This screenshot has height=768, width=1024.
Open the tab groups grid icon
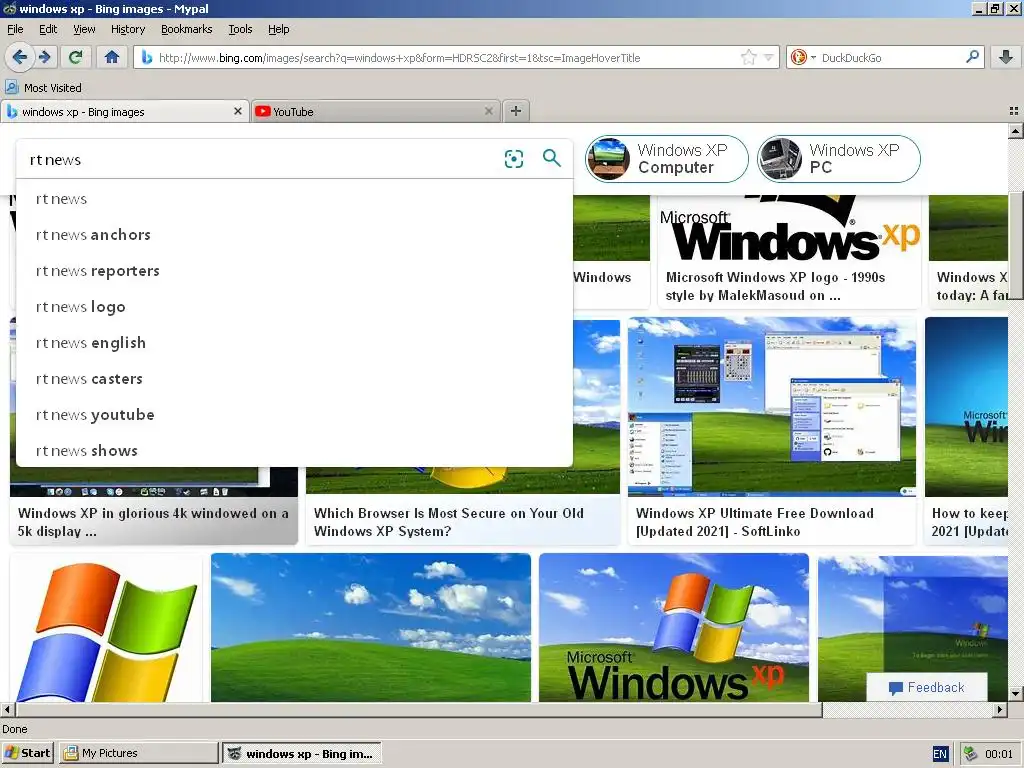point(1014,111)
